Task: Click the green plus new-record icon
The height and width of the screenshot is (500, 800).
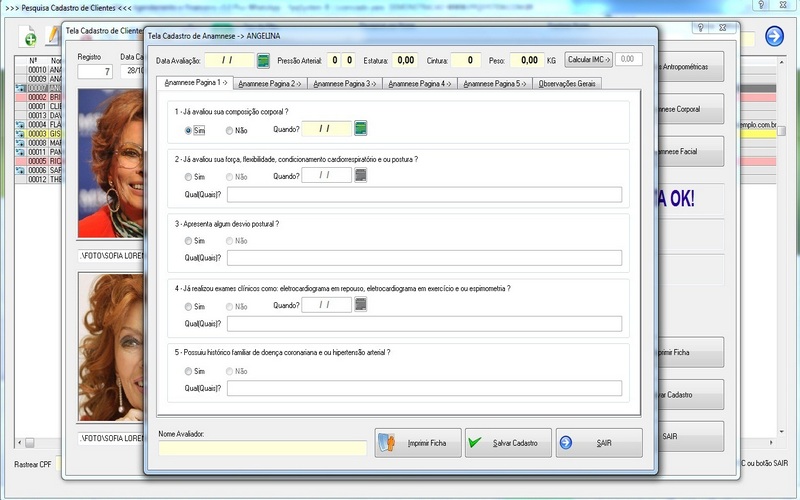Action: [29, 37]
